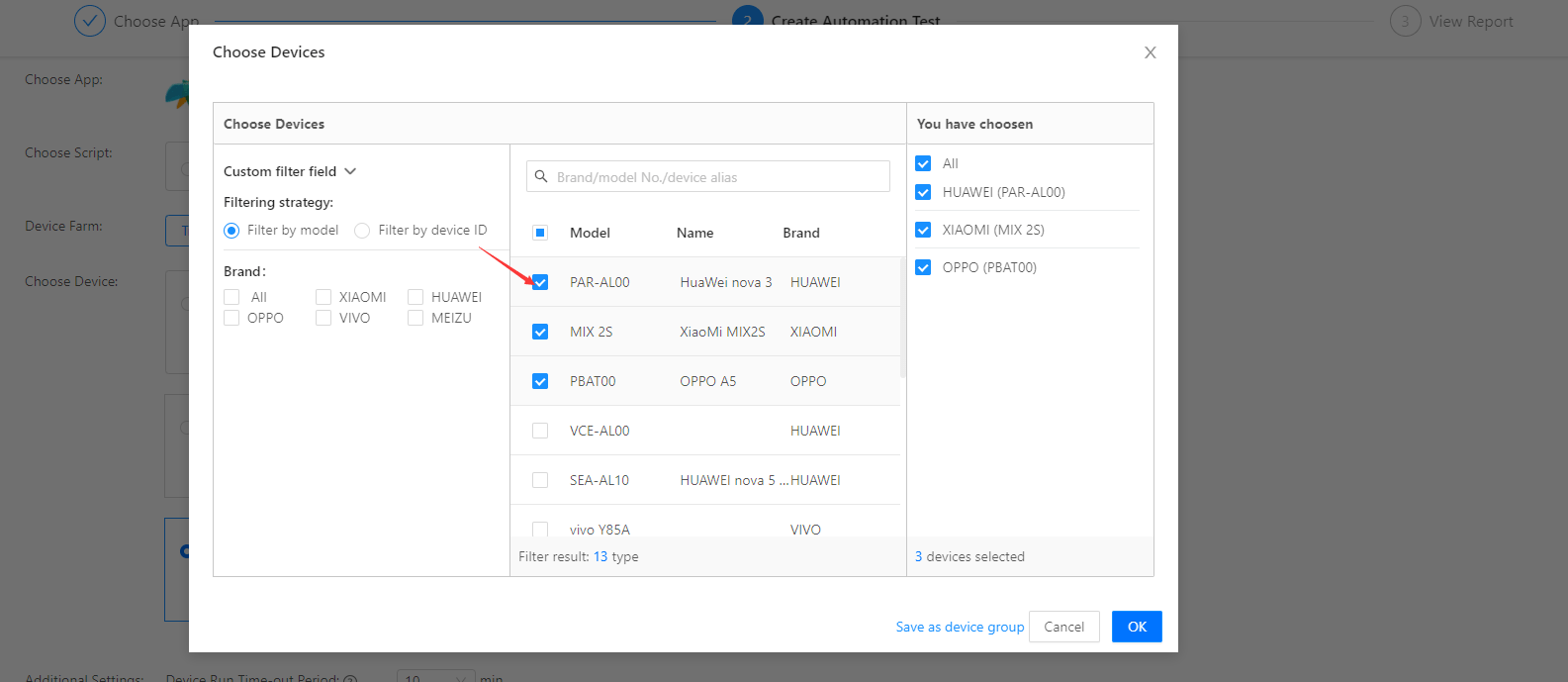This screenshot has height=682, width=1568.
Task: Uncheck All in You have choosen
Action: [923, 163]
